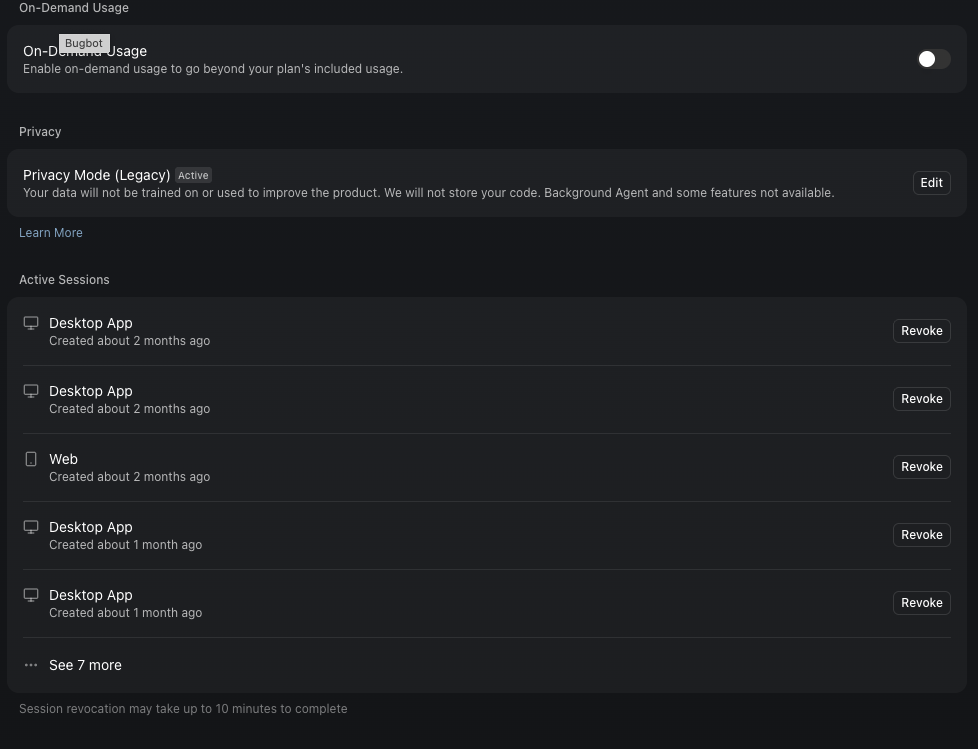This screenshot has width=978, height=749.
Task: Click the monitor icon for the second Desktop App
Action: 31,391
